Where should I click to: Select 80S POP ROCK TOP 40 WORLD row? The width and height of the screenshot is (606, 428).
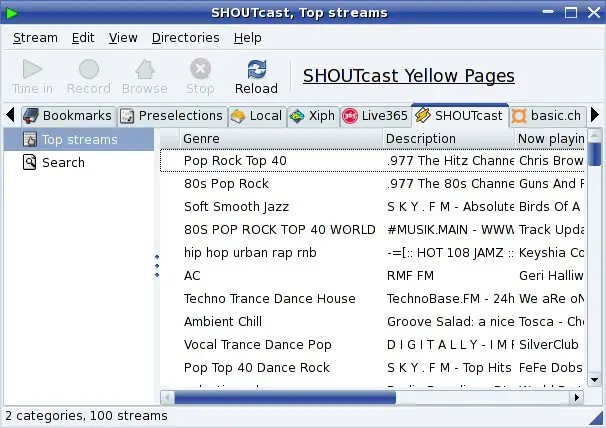(372, 229)
